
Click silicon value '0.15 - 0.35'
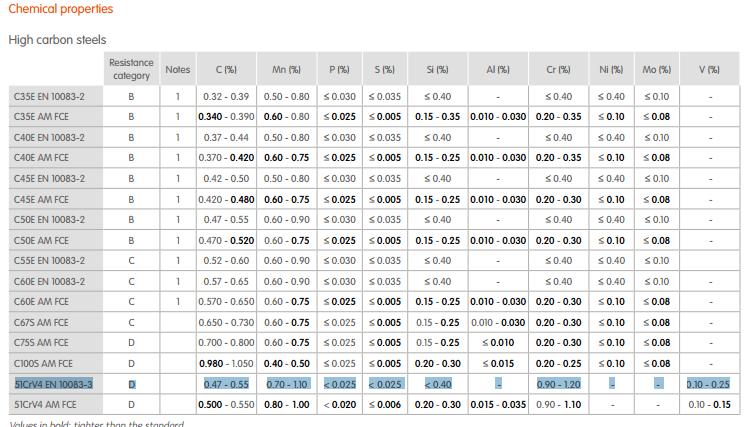(437, 116)
